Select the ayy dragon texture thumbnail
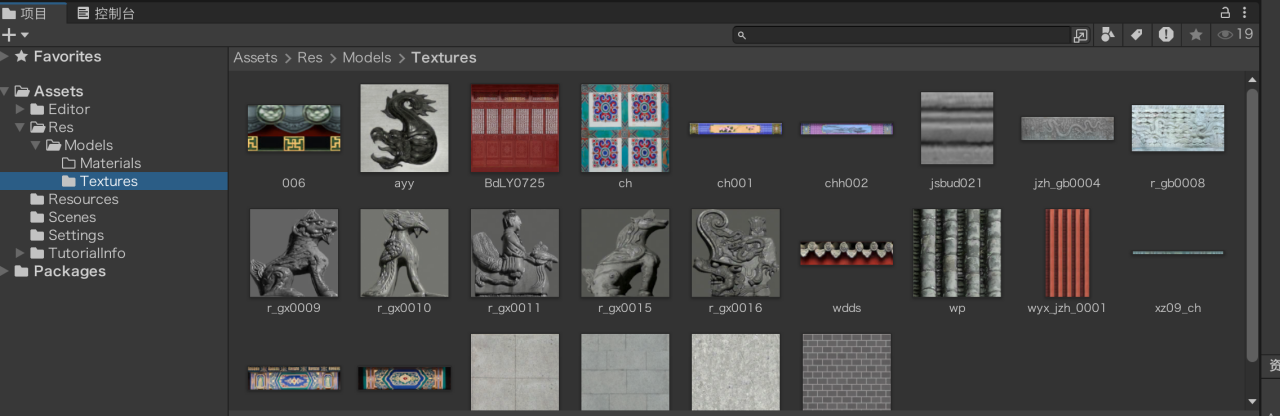Viewport: 1280px width, 416px height. pos(404,128)
